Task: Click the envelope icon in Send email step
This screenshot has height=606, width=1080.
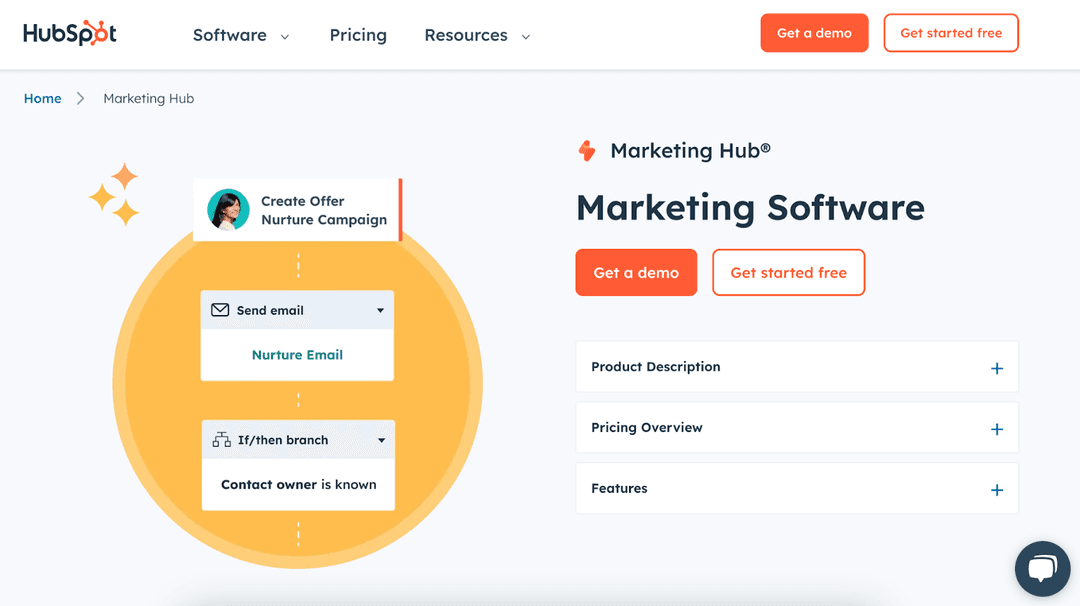Action: (x=220, y=310)
